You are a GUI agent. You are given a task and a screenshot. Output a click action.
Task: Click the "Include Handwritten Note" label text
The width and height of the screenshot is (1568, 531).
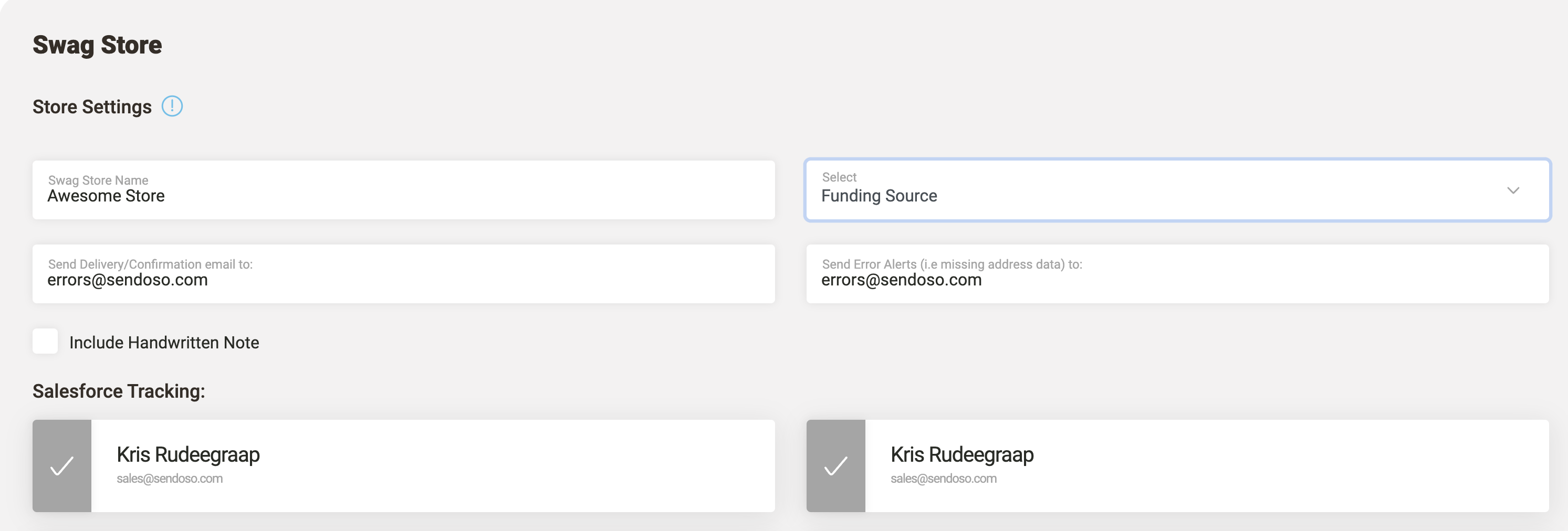[164, 343]
